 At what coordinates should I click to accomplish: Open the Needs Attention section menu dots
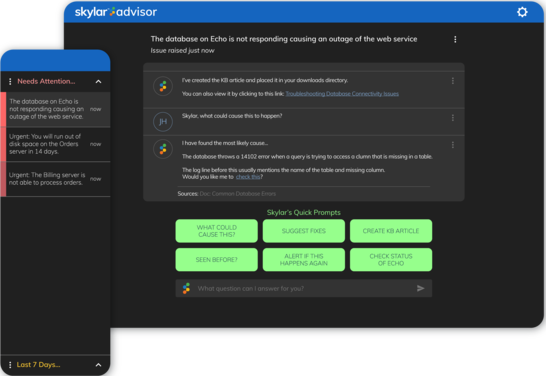(10, 81)
